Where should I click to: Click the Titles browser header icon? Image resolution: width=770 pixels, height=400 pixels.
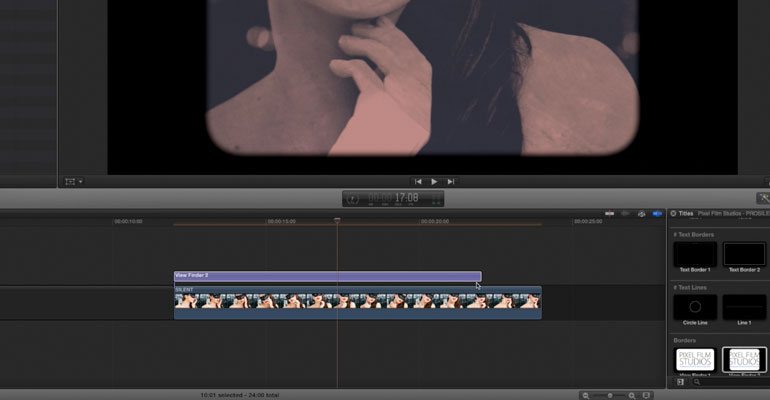pos(673,213)
